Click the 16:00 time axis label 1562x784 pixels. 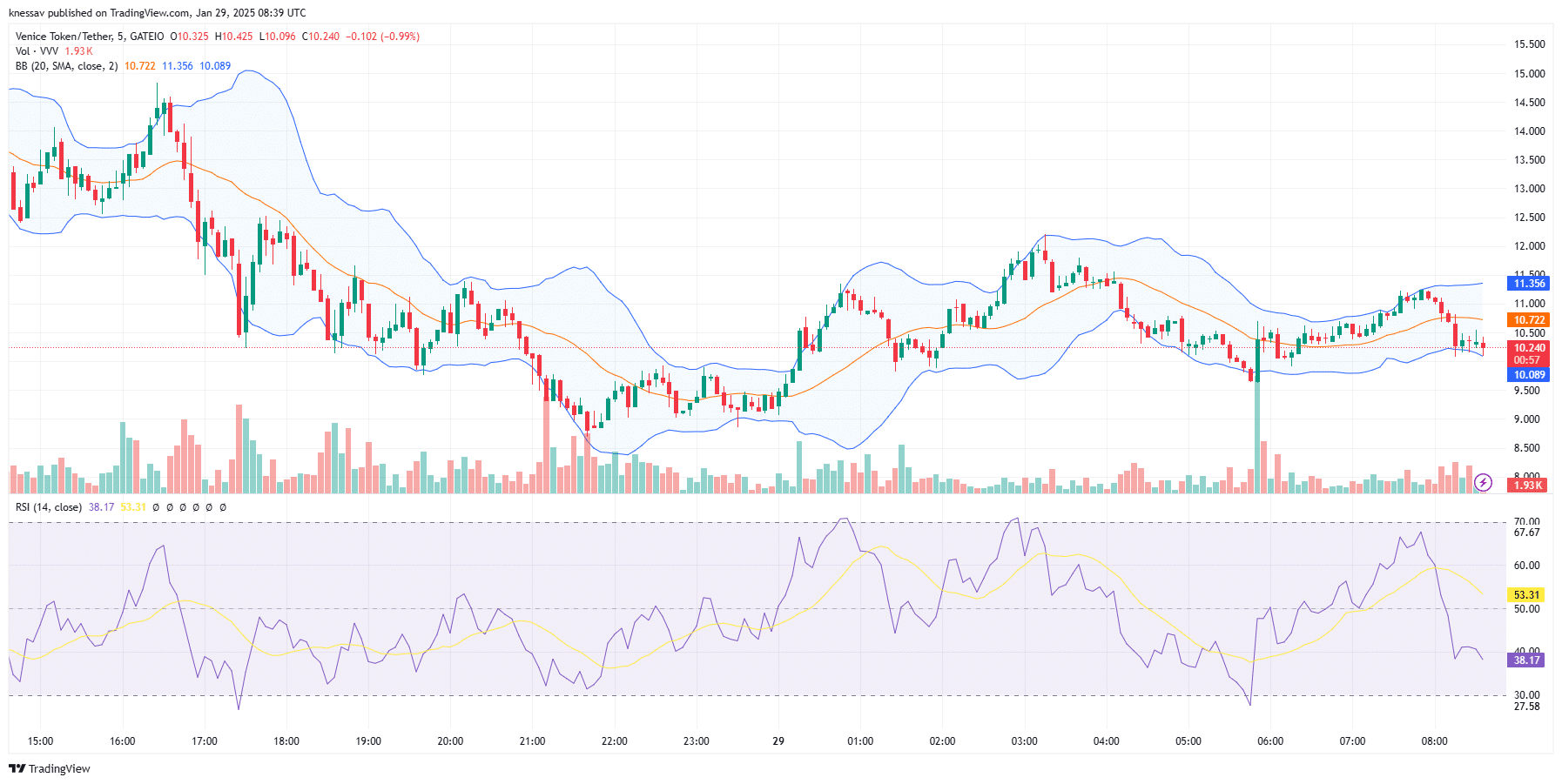(122, 741)
